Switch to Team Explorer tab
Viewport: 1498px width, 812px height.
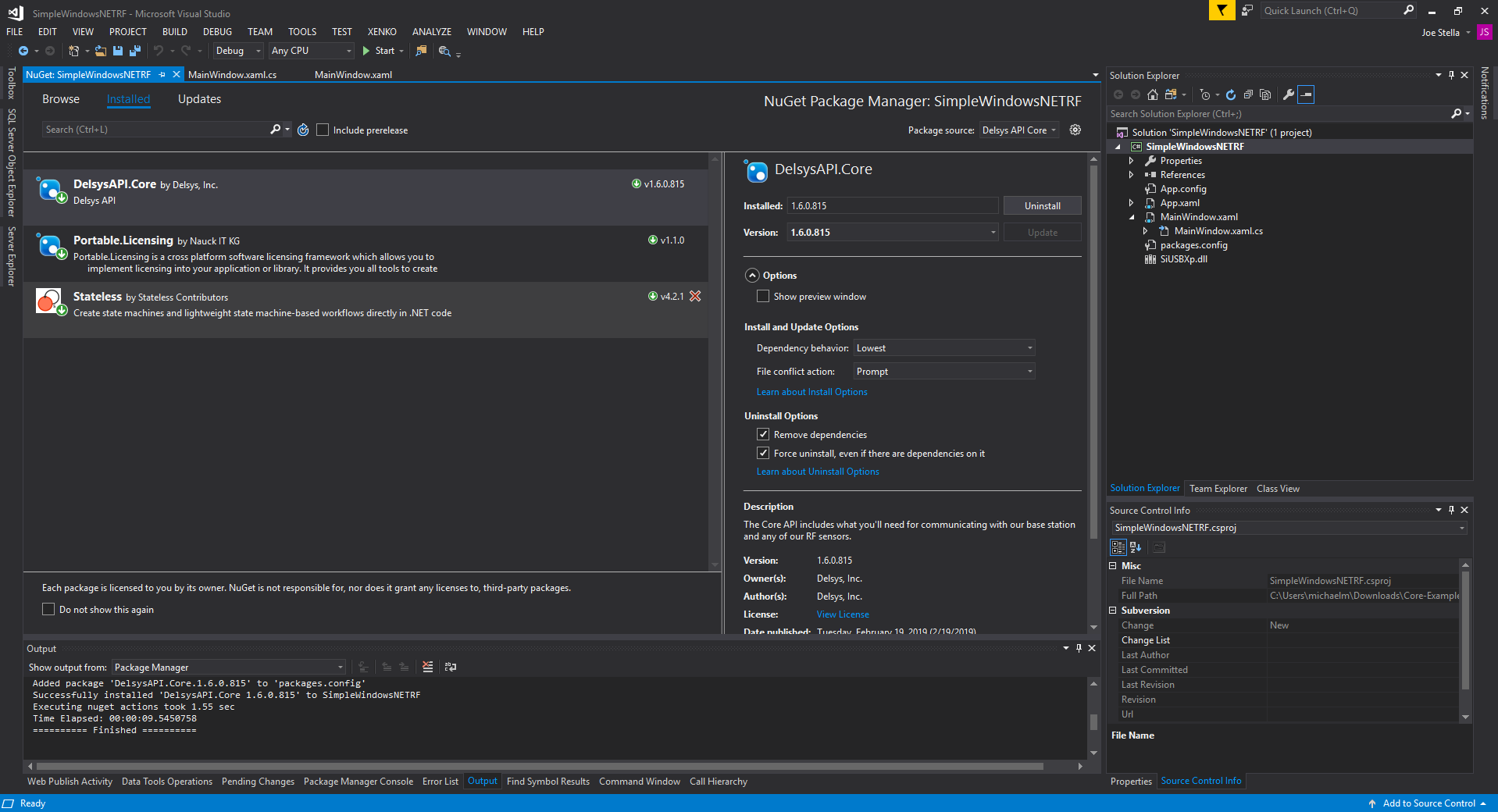1218,488
